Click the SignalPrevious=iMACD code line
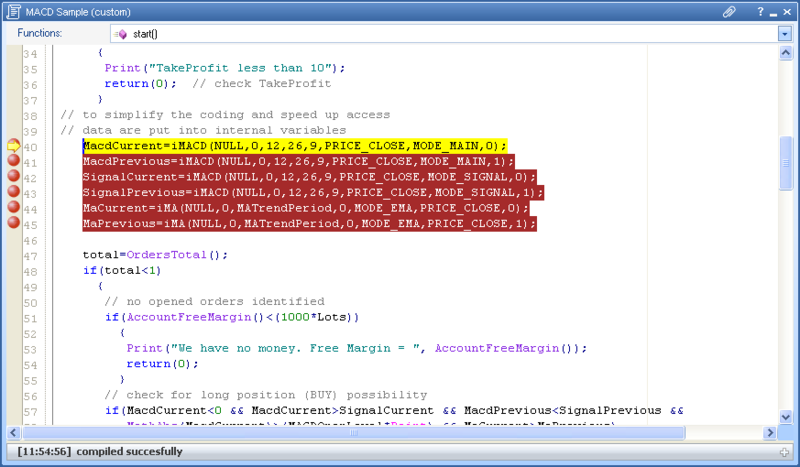This screenshot has height=467, width=800. point(313,193)
